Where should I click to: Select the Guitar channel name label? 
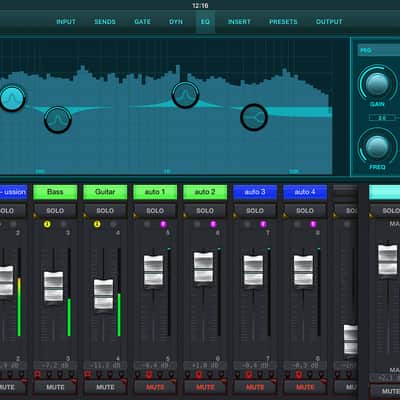105,192
